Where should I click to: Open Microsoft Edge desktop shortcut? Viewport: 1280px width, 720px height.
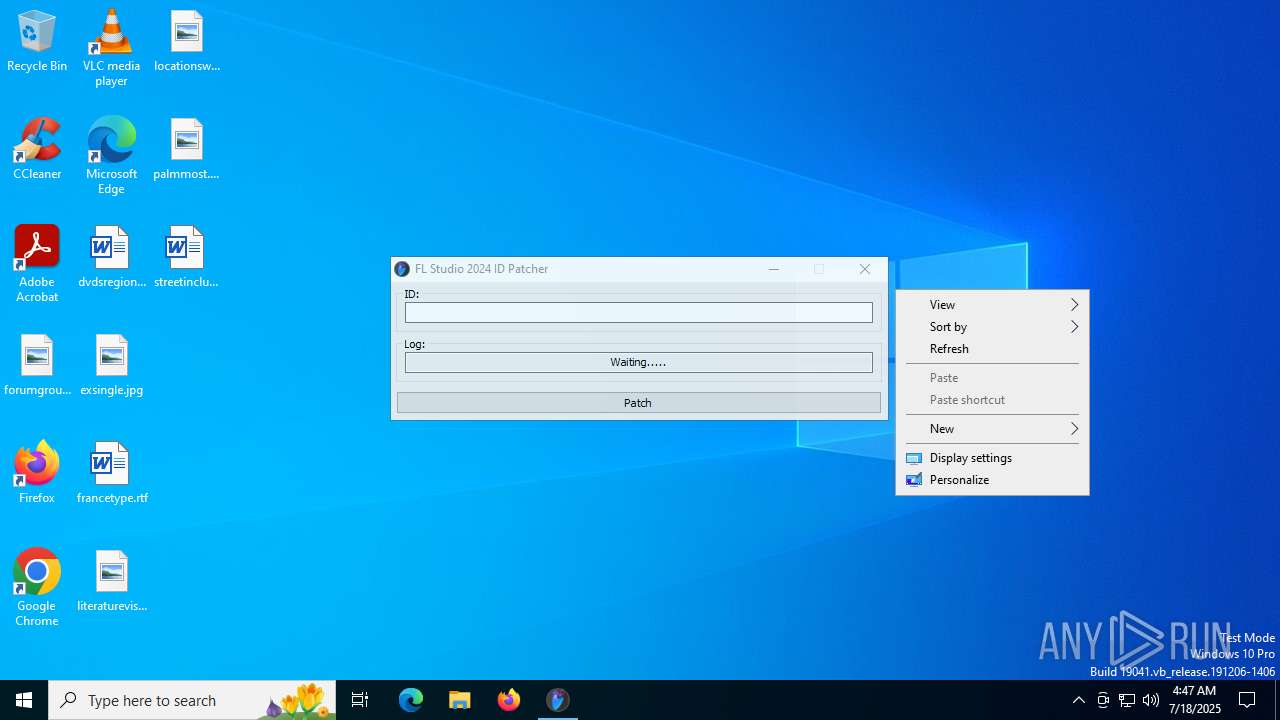(x=111, y=156)
